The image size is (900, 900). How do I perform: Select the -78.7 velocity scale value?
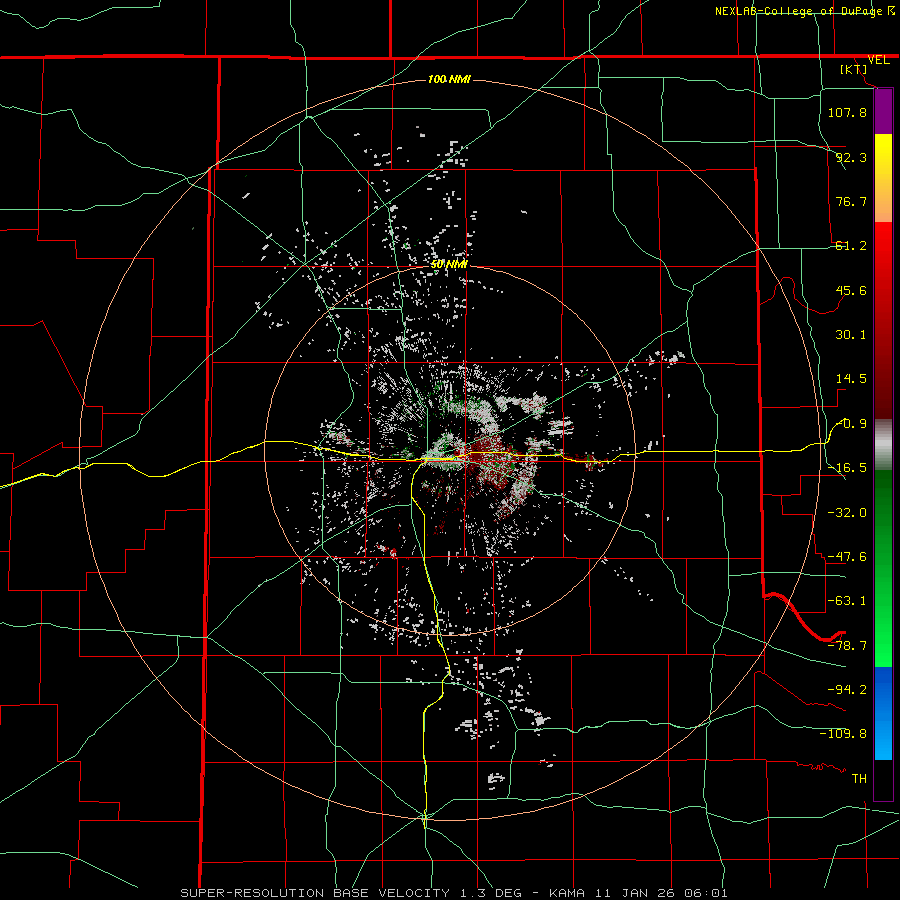(x=847, y=646)
